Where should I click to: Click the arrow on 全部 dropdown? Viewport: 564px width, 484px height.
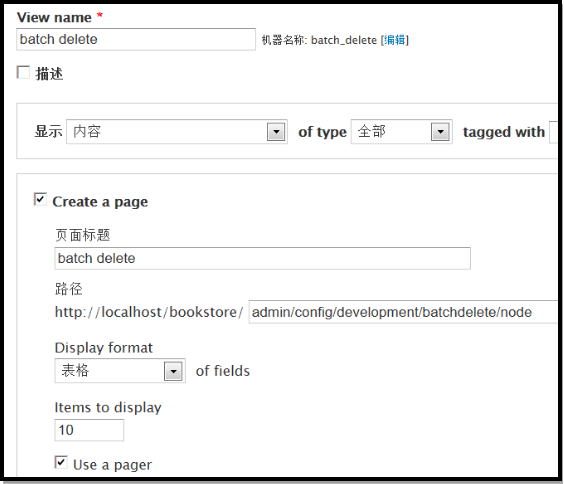coord(440,132)
